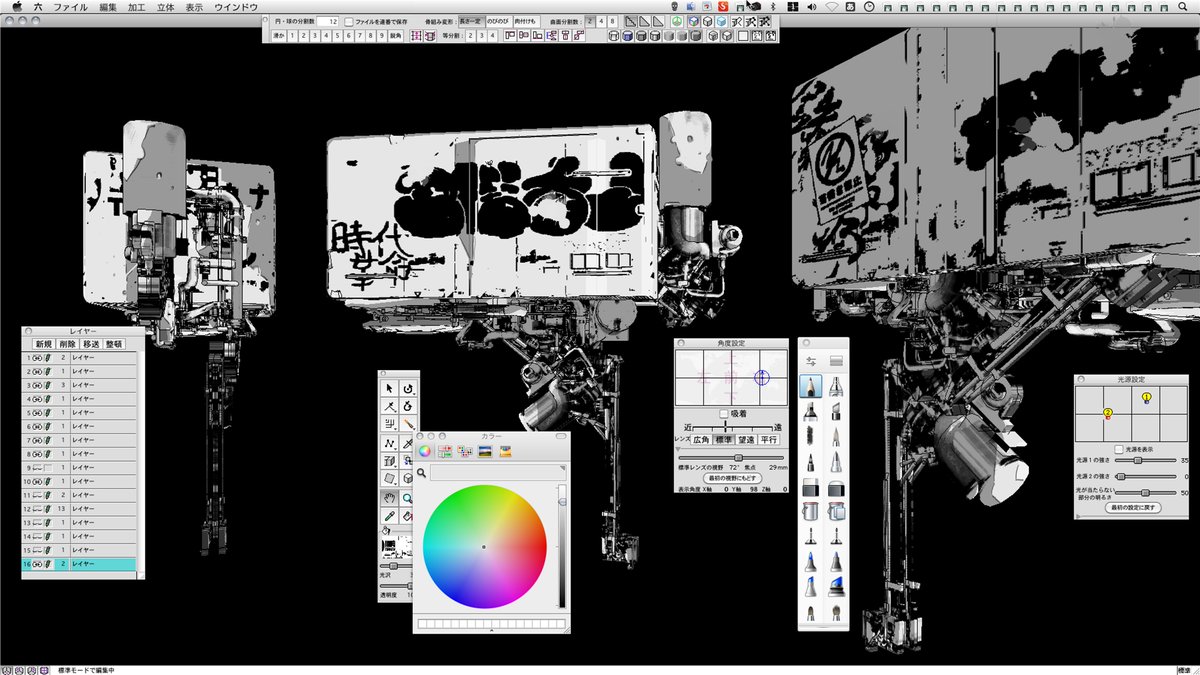1200x675 pixels.
Task: Select the eyedropper tool in tool palette
Action: [x=389, y=517]
